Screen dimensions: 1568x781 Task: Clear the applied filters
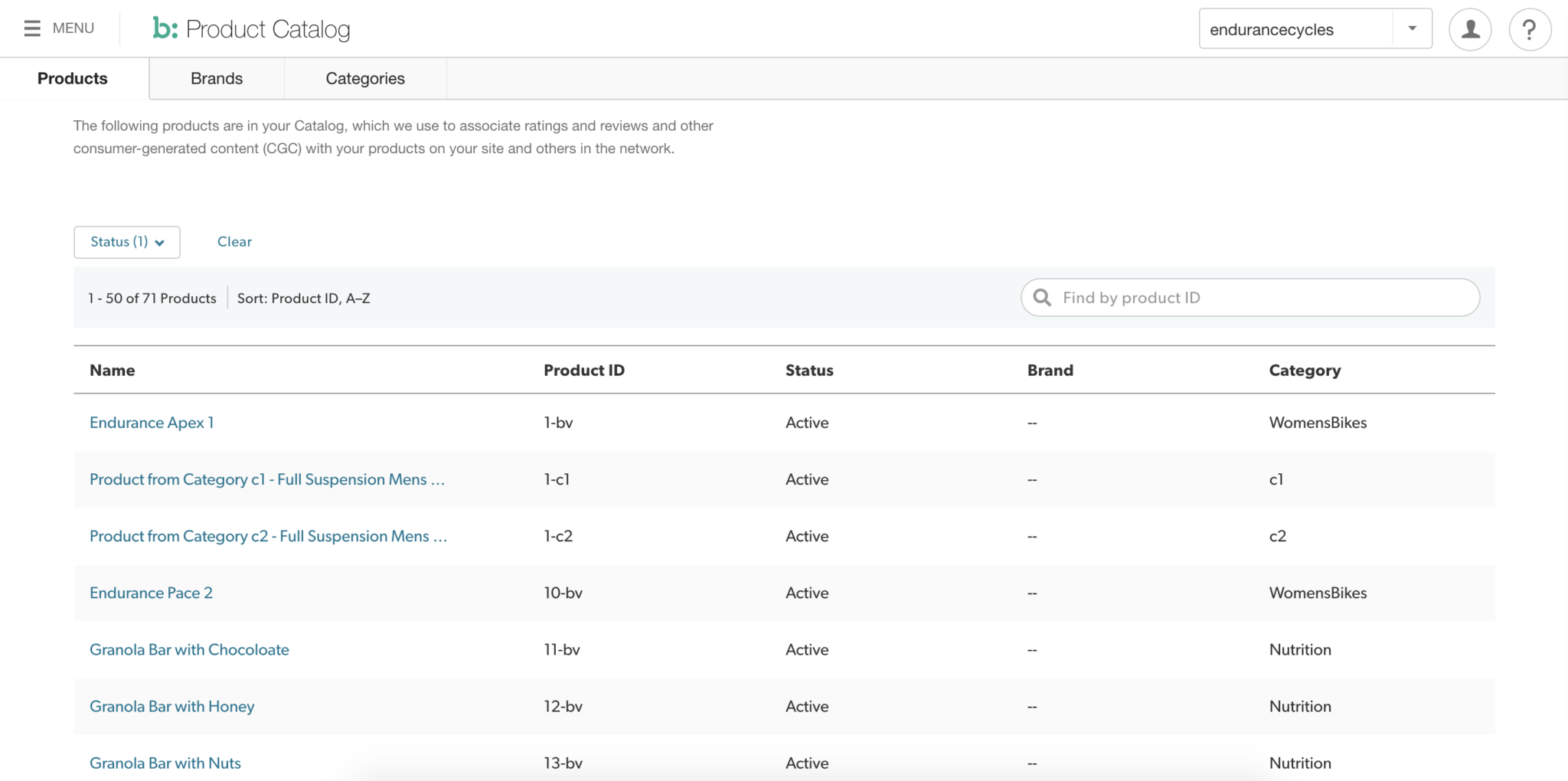point(234,242)
